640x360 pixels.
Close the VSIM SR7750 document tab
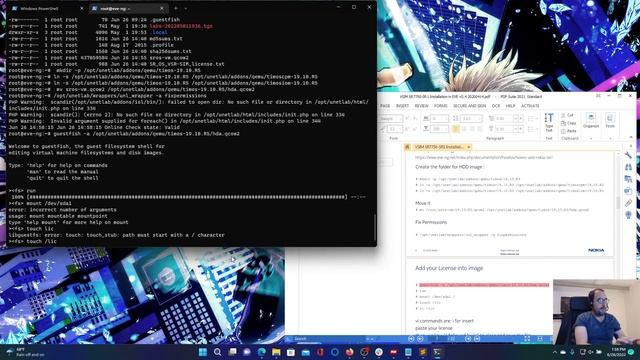click(469, 147)
